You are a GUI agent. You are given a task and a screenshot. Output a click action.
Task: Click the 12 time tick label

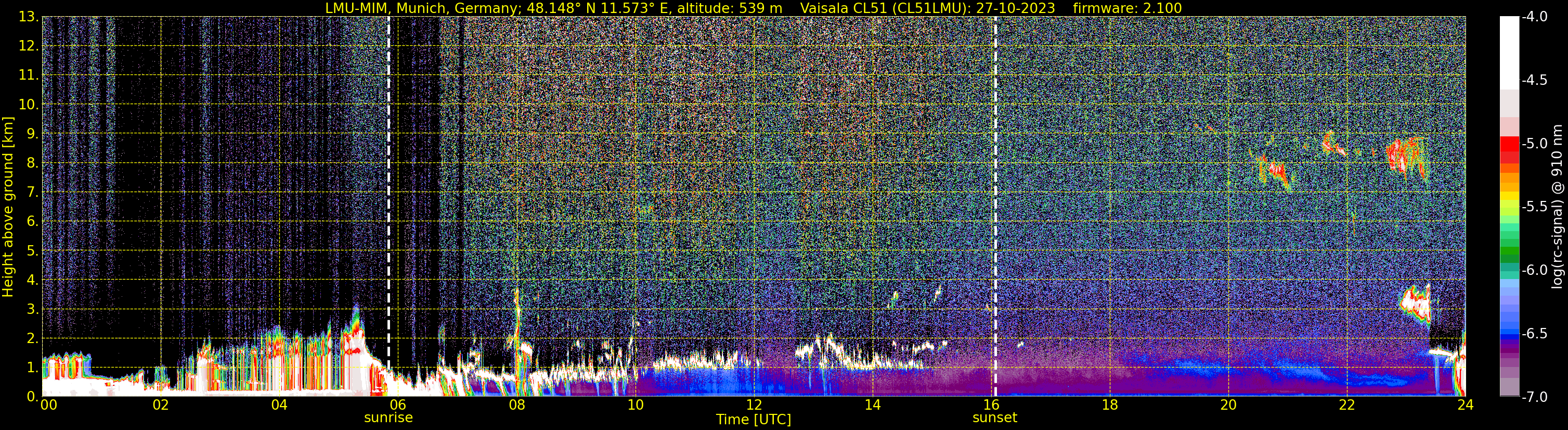(754, 405)
